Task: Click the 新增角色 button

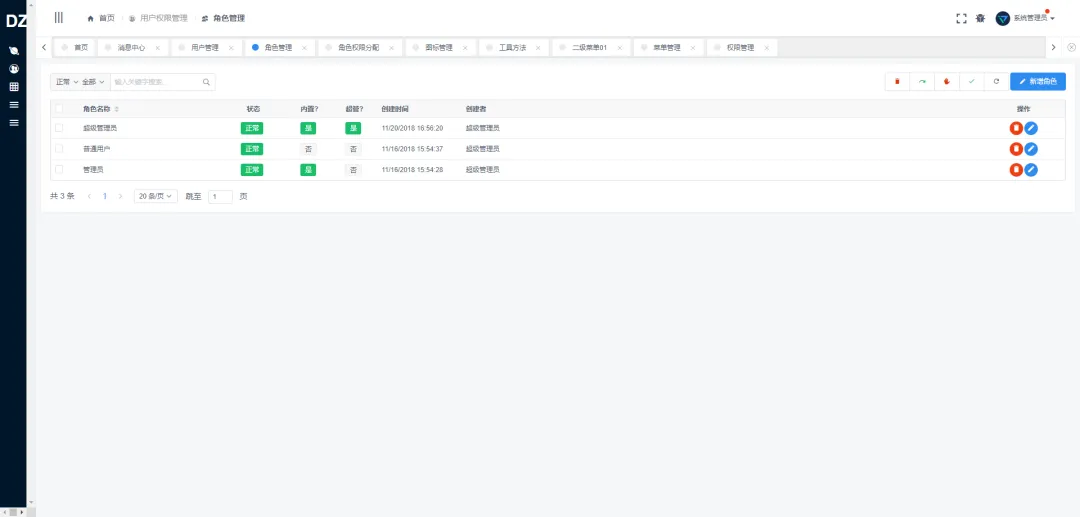Action: tap(1037, 81)
